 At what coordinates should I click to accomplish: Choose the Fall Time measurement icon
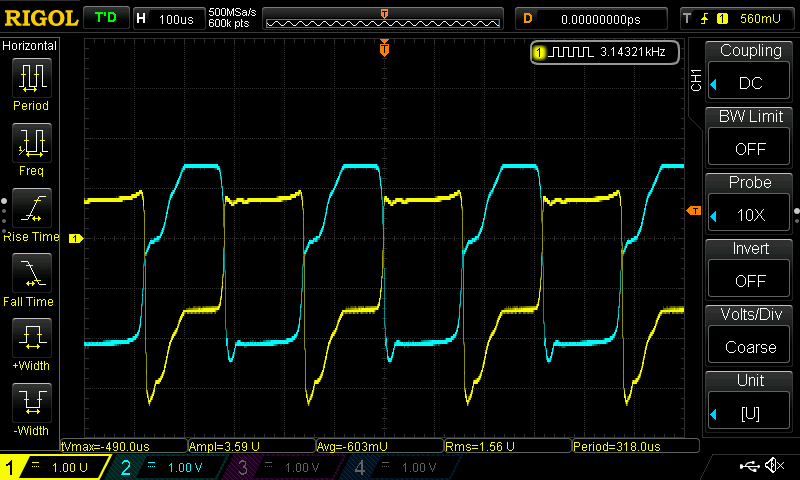[x=31, y=275]
